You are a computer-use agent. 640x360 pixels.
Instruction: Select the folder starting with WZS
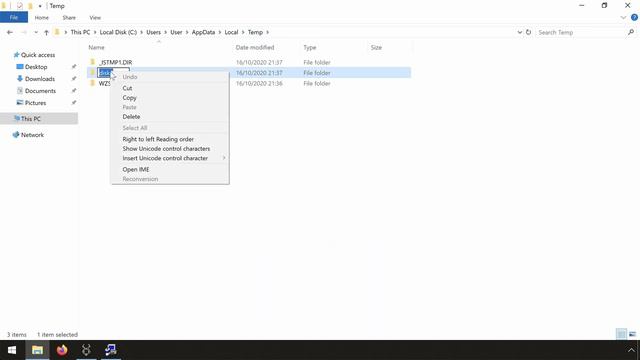coord(104,83)
